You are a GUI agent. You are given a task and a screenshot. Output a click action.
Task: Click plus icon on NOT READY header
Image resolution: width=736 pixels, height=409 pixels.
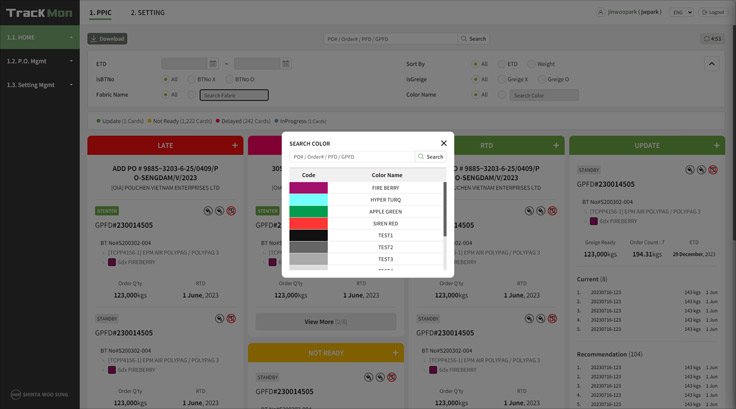pos(395,353)
